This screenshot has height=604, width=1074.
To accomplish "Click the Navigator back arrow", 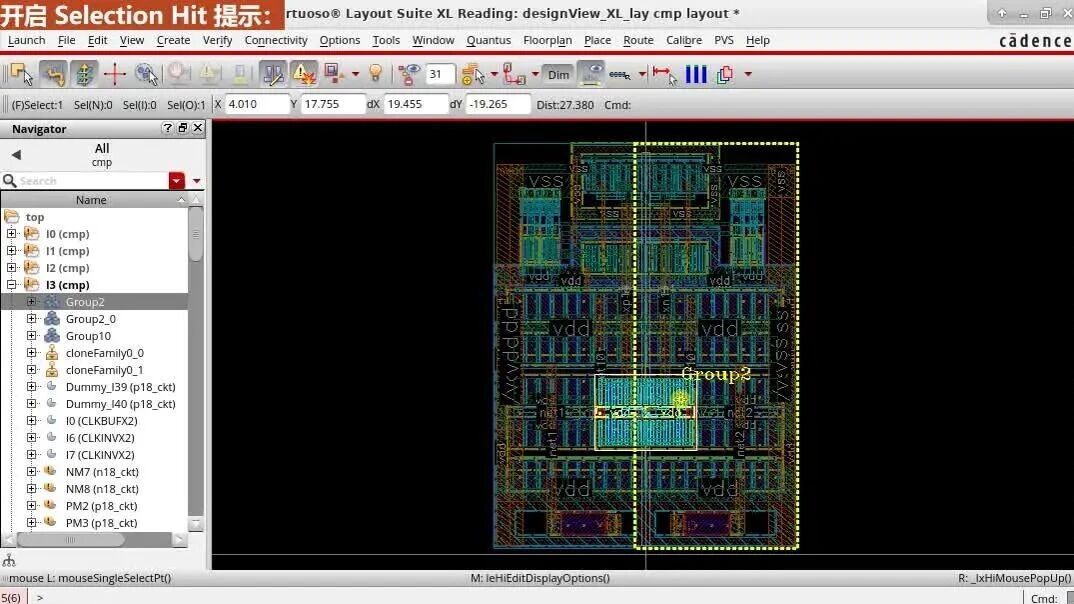I will coord(16,155).
